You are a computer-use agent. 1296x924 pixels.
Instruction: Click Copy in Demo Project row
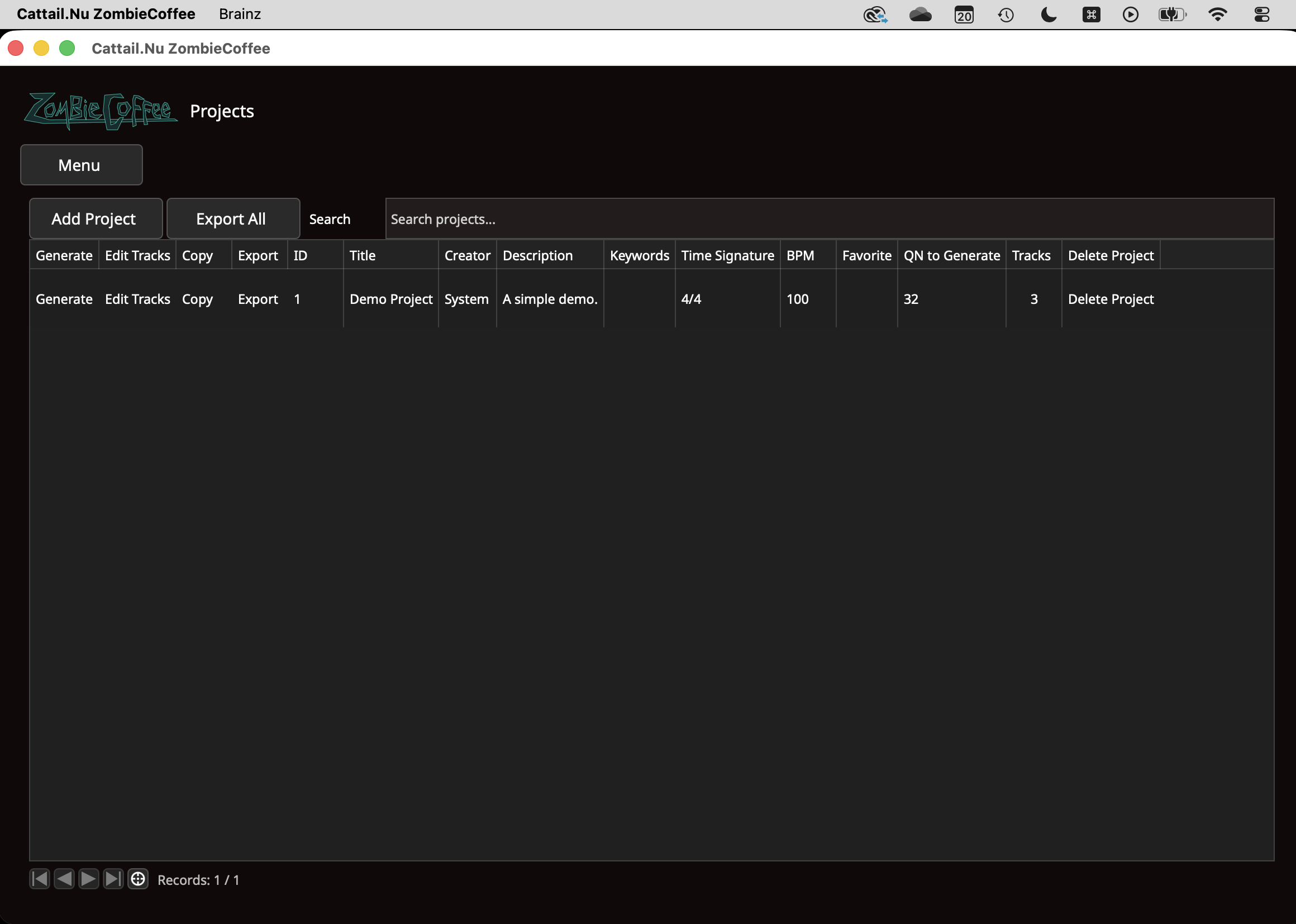pyautogui.click(x=197, y=299)
